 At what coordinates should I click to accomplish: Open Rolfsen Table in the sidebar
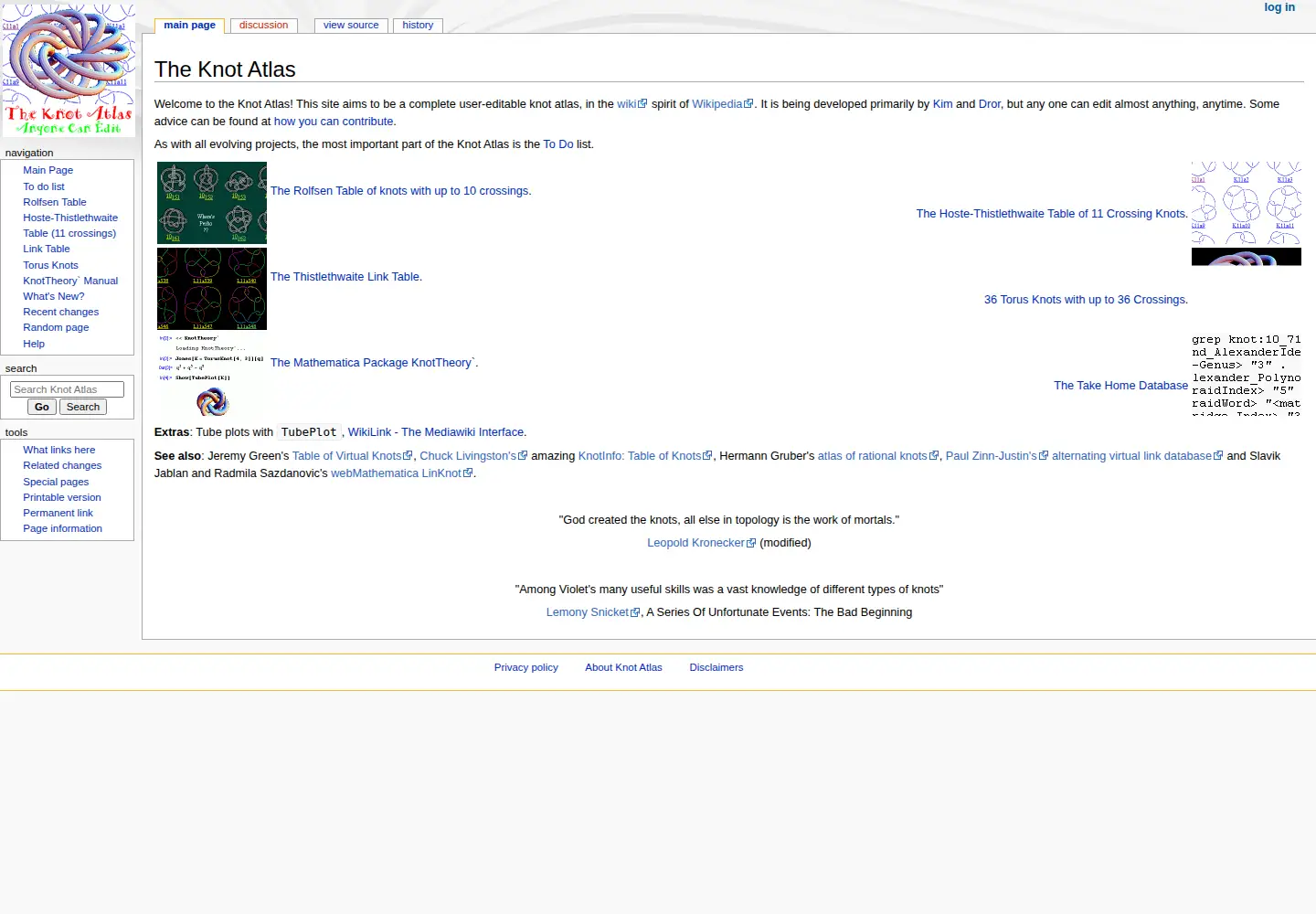(x=55, y=202)
